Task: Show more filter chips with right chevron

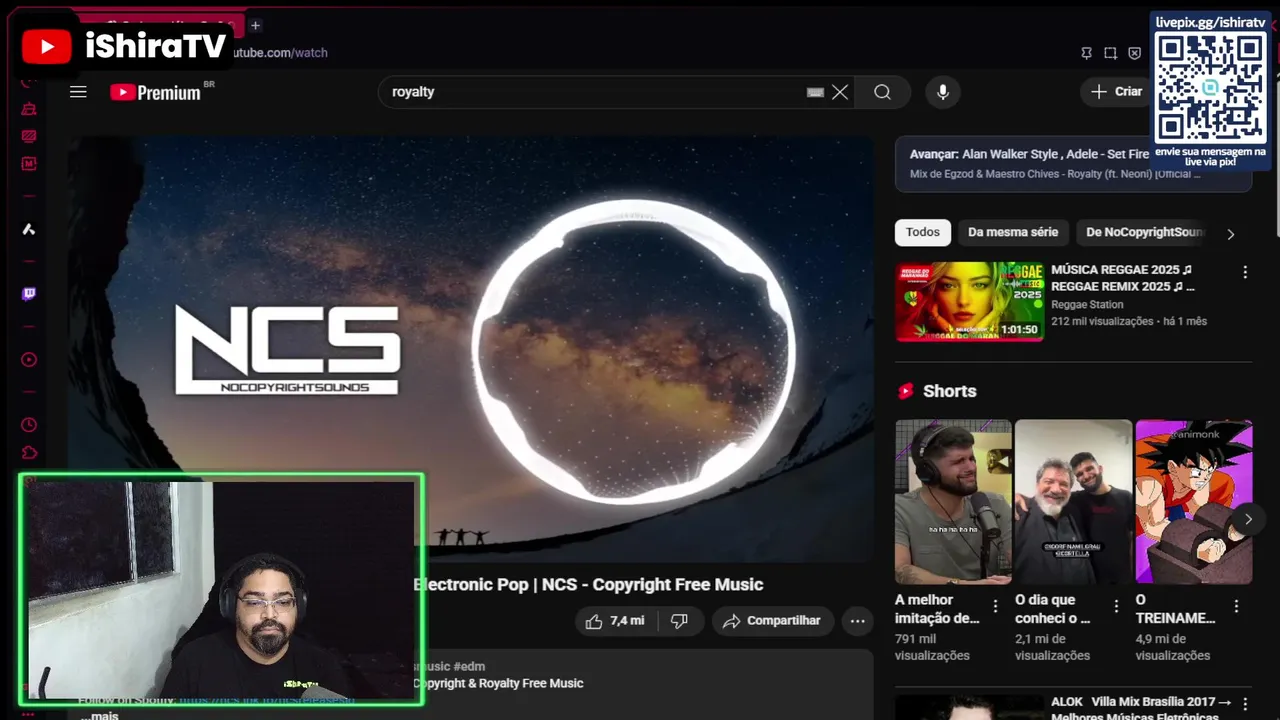Action: click(x=1230, y=234)
